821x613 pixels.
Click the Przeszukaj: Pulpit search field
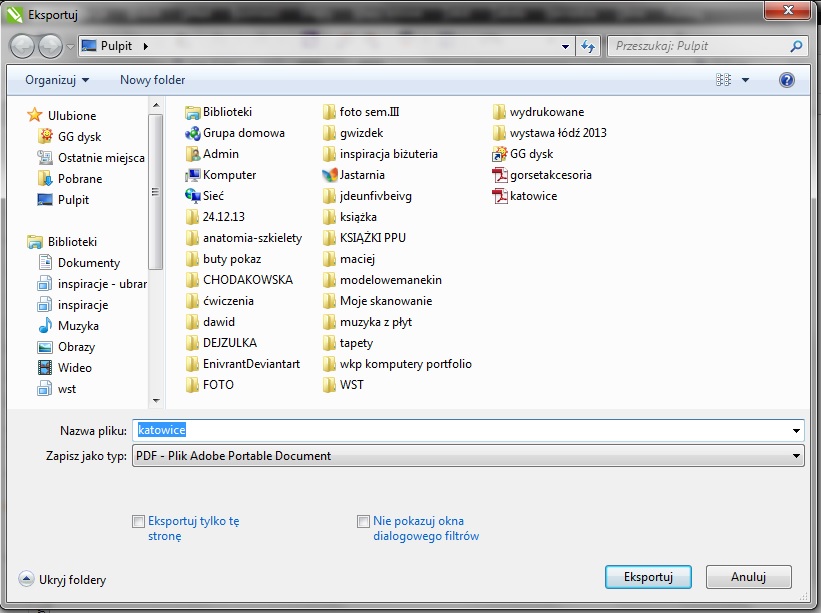(700, 46)
